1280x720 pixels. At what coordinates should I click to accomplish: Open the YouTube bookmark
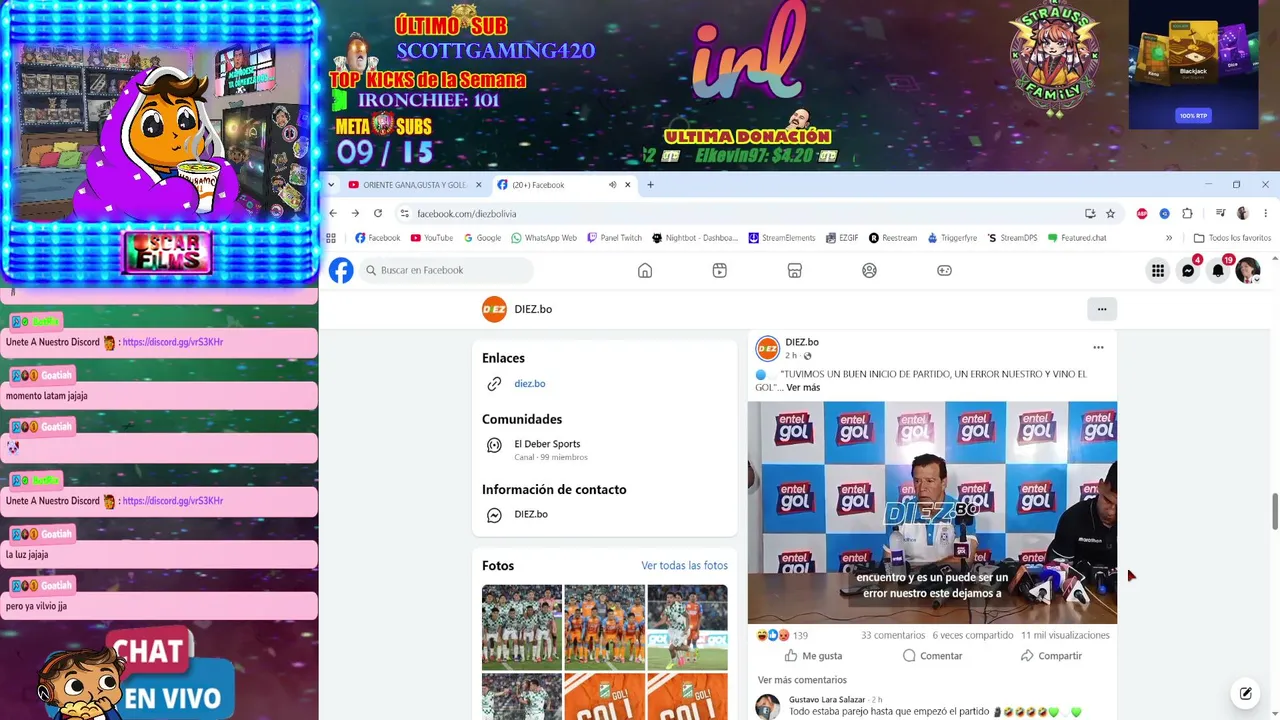coord(432,238)
